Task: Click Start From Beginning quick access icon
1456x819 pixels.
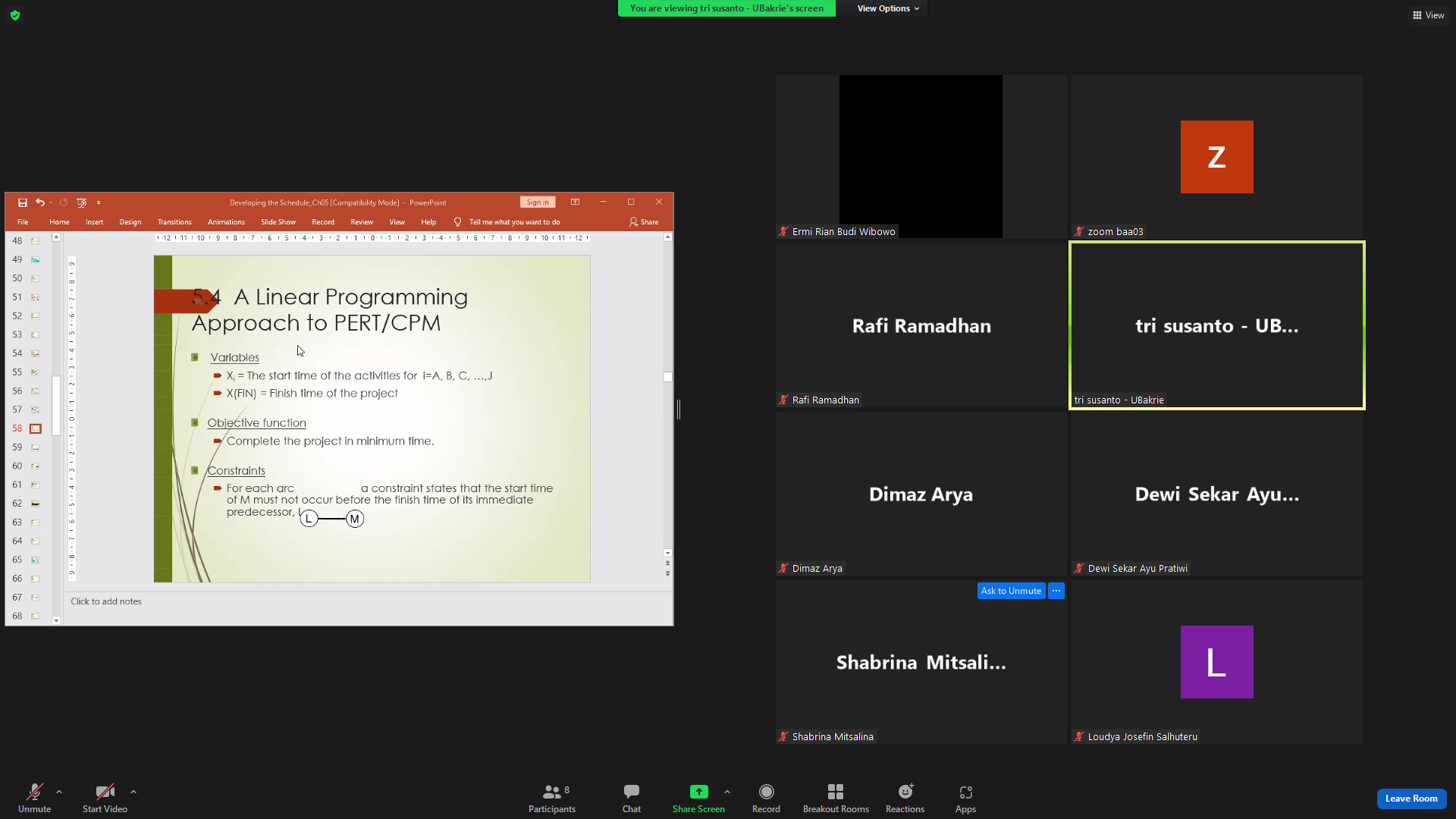Action: (x=82, y=202)
